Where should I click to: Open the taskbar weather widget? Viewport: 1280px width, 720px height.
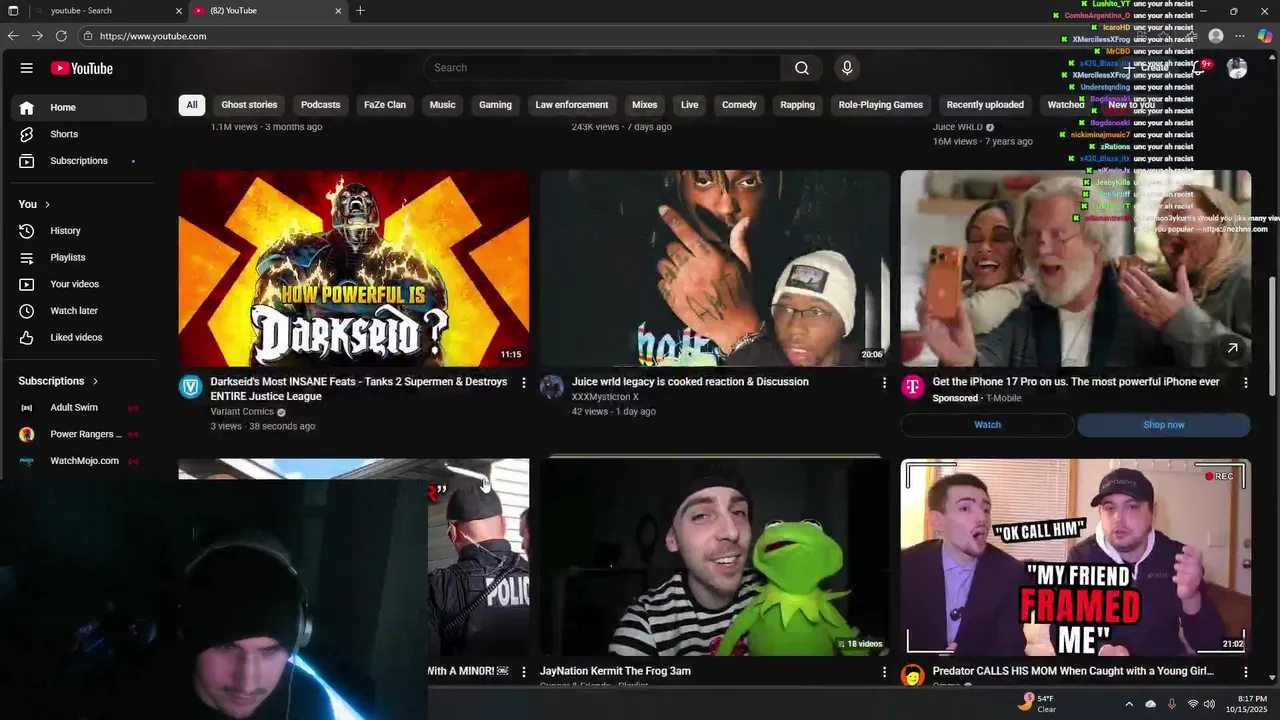[x=1038, y=703]
